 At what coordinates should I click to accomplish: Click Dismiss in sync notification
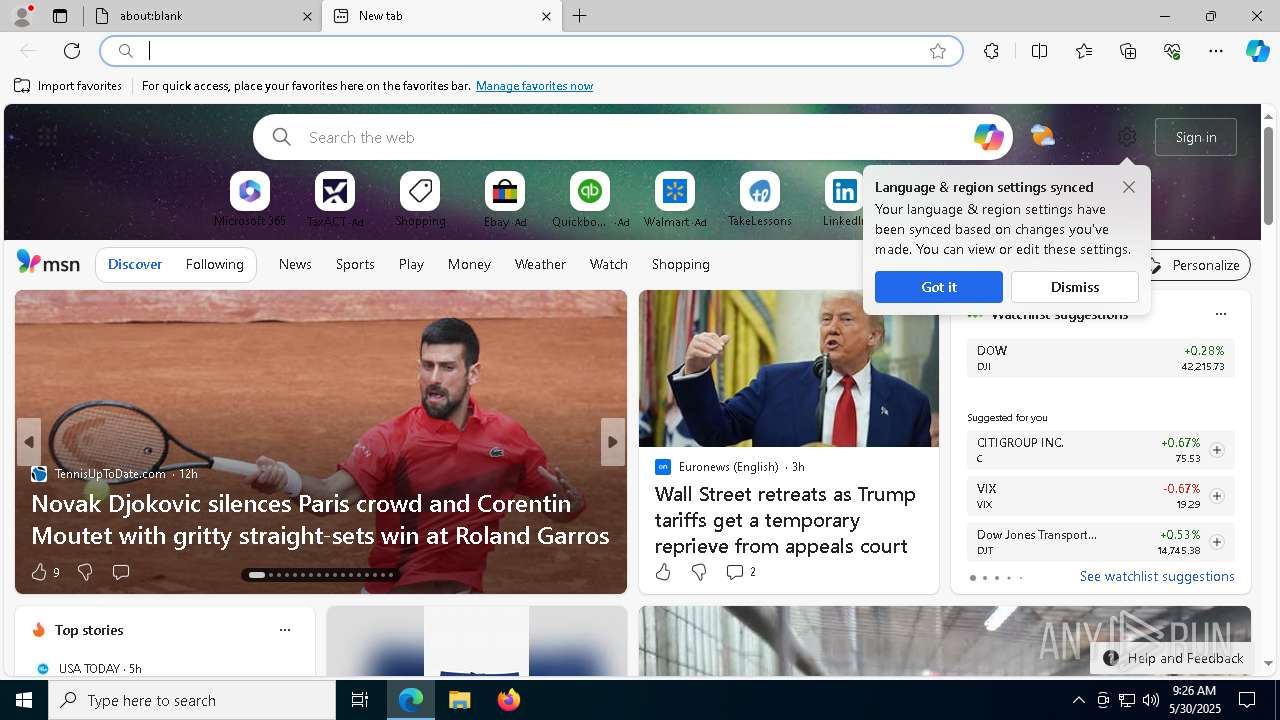pos(1075,287)
